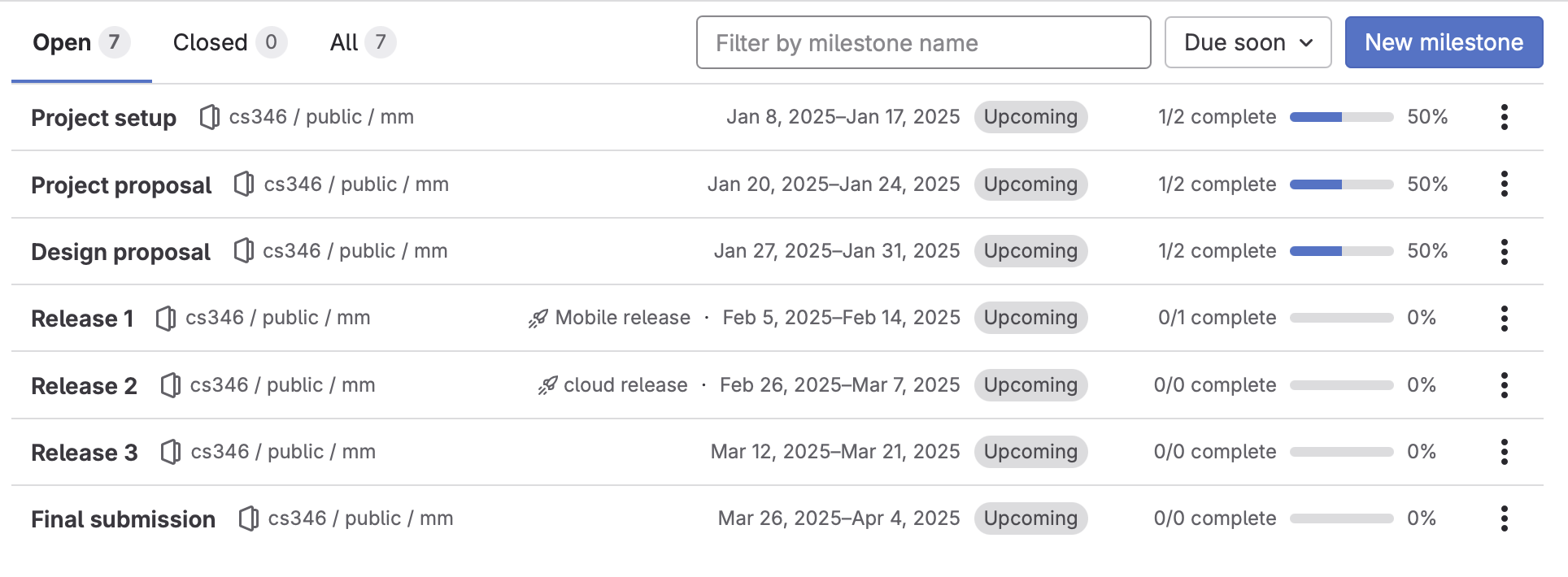The width and height of the screenshot is (1568, 577).
Task: Open the Final submission milestone link
Action: pos(123,519)
